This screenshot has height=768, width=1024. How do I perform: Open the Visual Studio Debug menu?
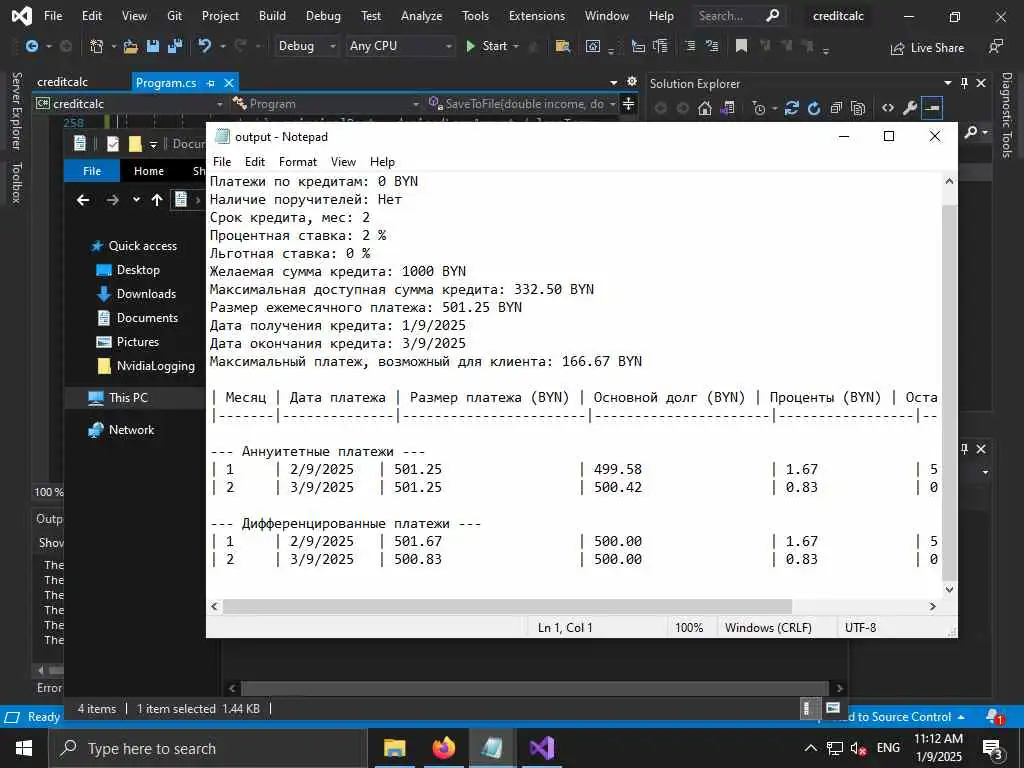[323, 16]
